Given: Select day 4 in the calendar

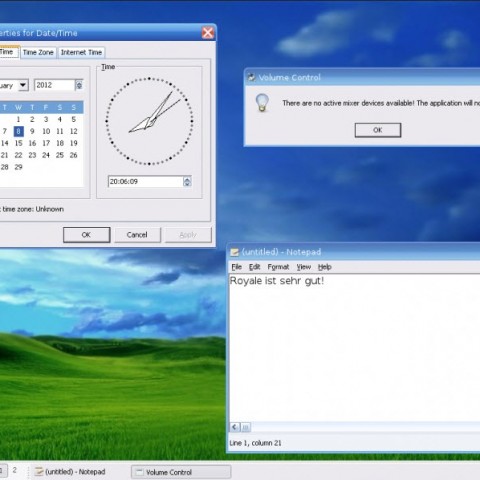Looking at the screenshot, I should tap(60, 119).
